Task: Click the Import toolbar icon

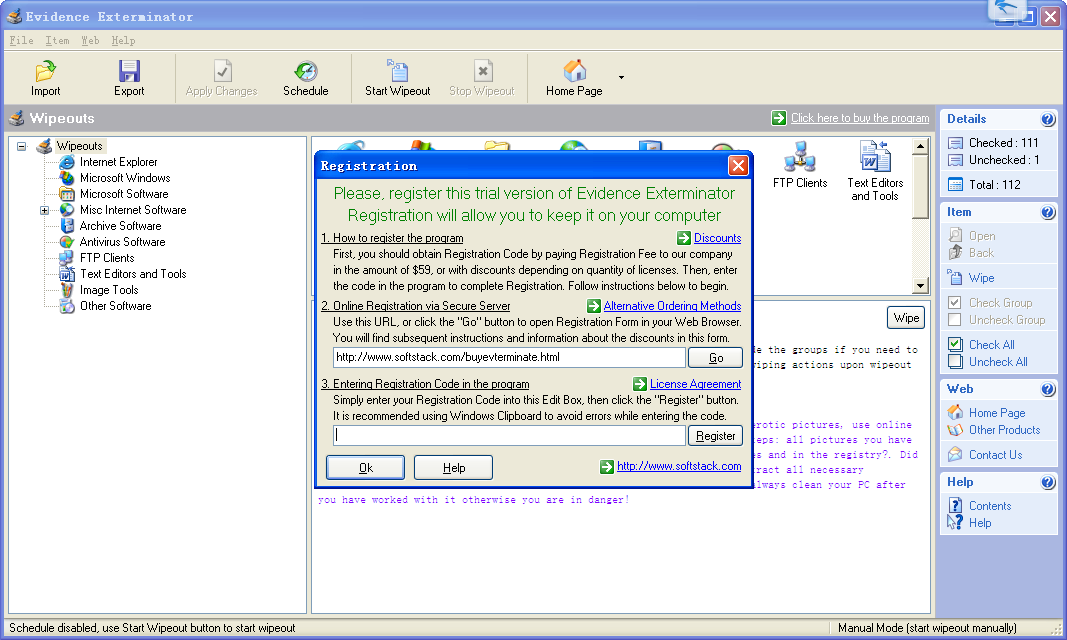Action: pos(45,72)
